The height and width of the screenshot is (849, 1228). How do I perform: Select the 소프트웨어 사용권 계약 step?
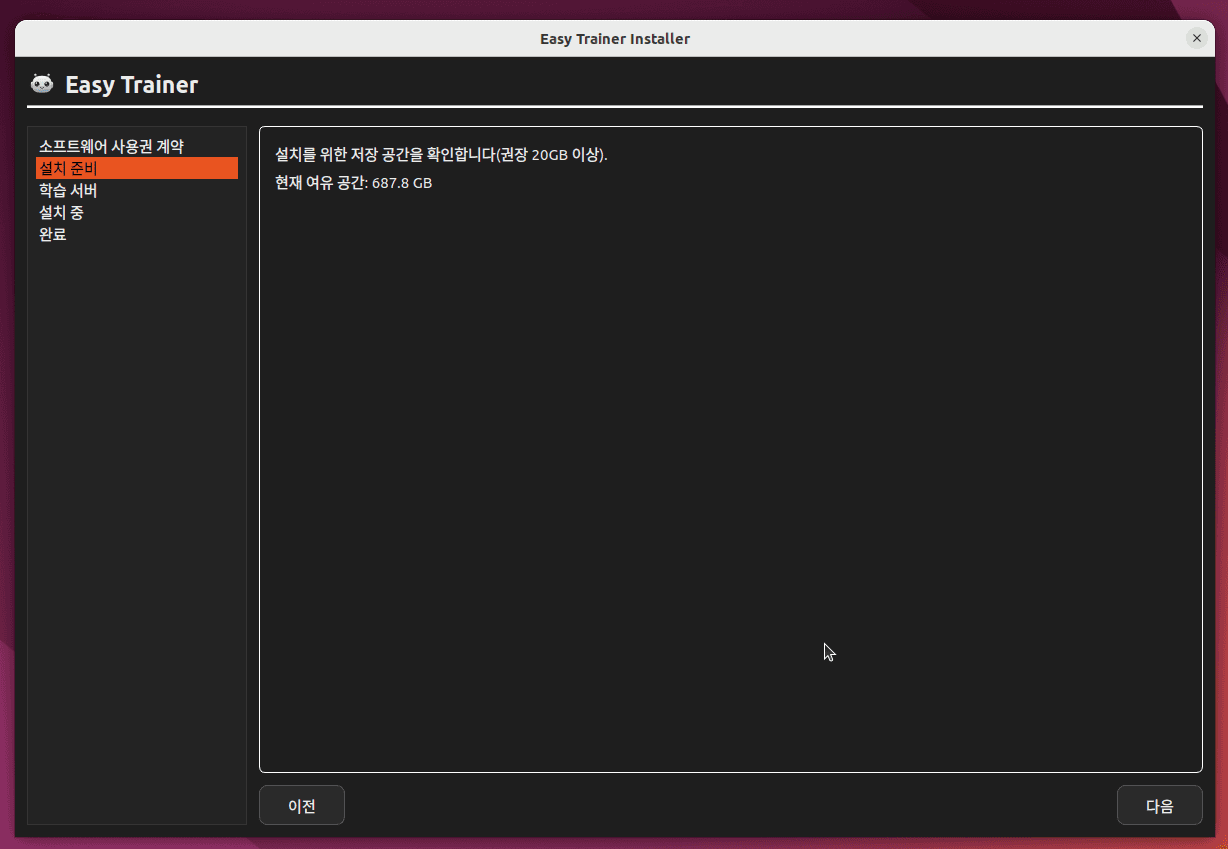pos(137,146)
